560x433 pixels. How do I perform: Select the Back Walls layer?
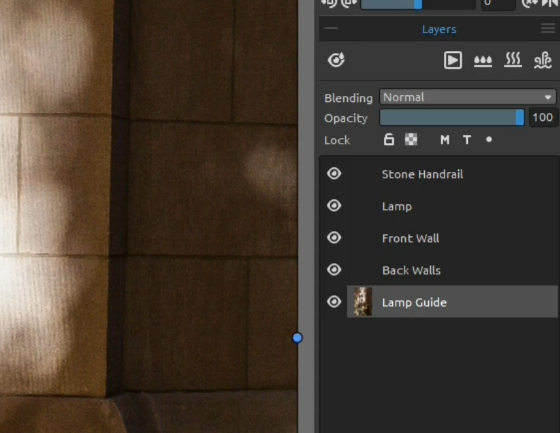pyautogui.click(x=452, y=270)
